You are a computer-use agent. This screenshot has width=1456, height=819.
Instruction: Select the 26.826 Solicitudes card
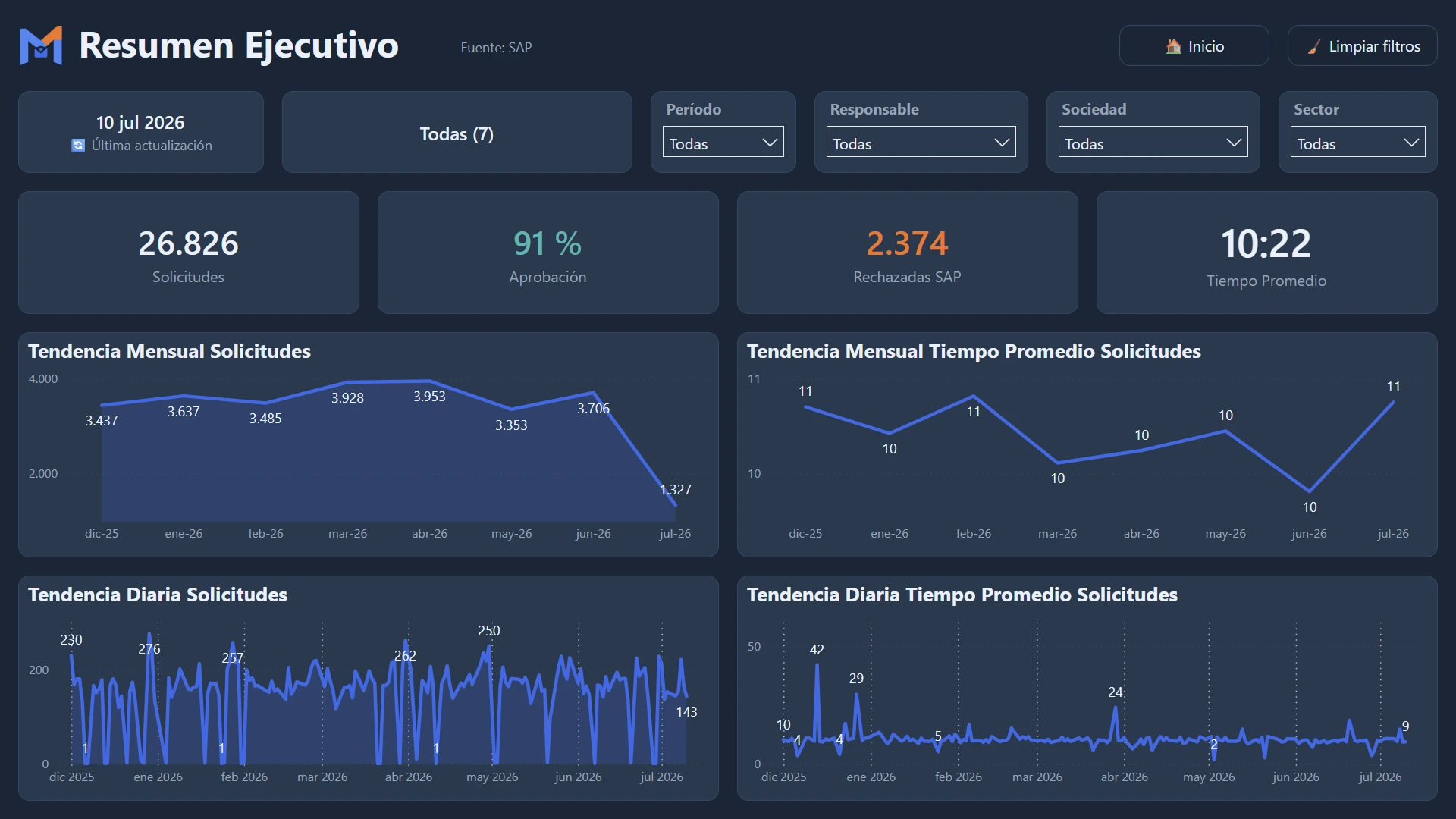click(x=189, y=253)
